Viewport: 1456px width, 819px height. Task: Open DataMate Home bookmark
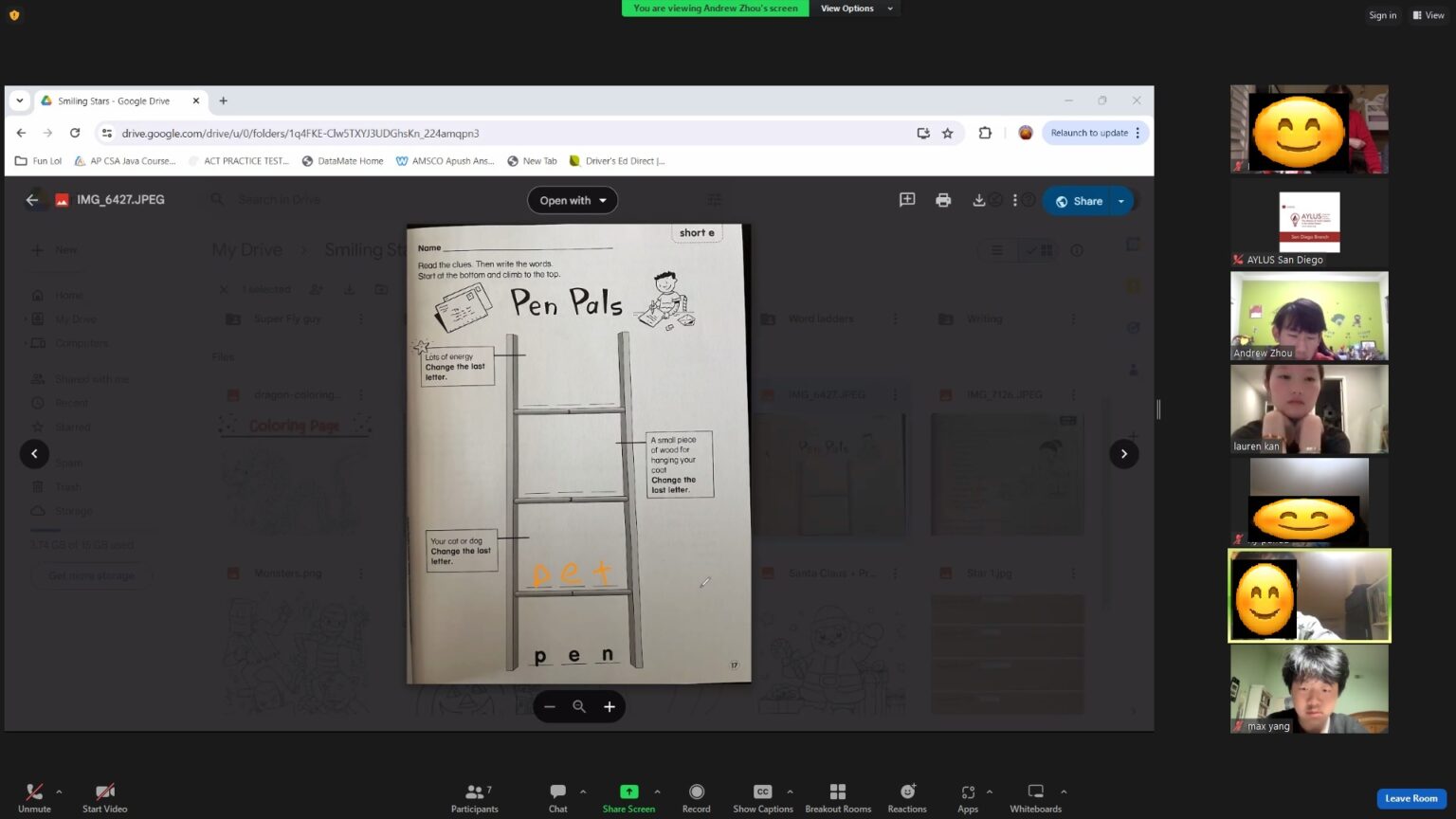[x=342, y=161]
